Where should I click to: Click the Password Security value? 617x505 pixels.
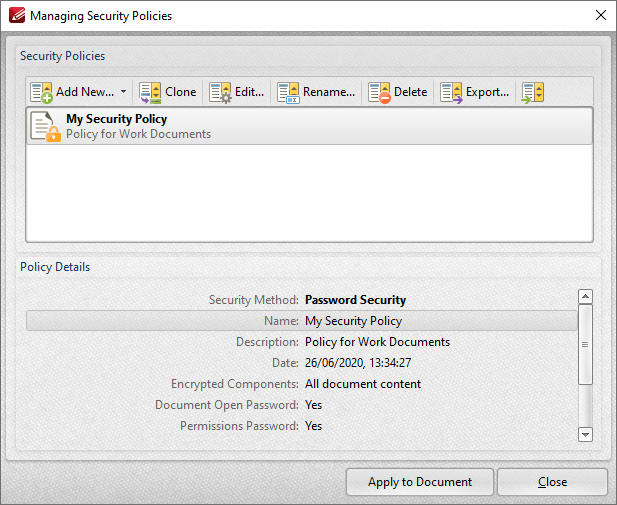355,300
